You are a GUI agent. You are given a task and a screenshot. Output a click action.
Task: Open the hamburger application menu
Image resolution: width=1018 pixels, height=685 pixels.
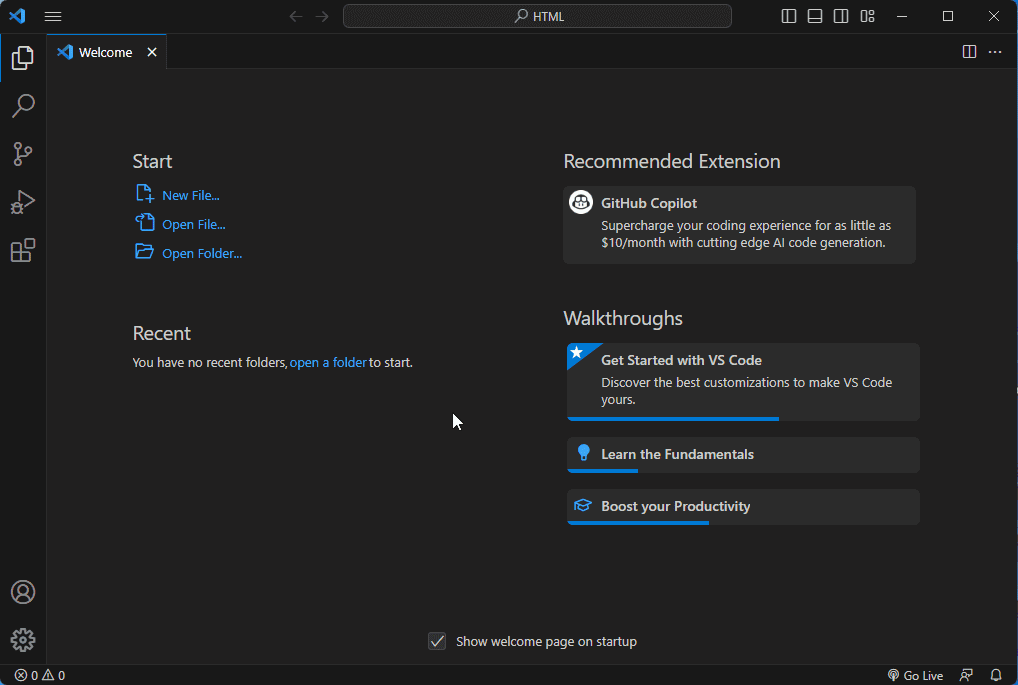coord(53,16)
